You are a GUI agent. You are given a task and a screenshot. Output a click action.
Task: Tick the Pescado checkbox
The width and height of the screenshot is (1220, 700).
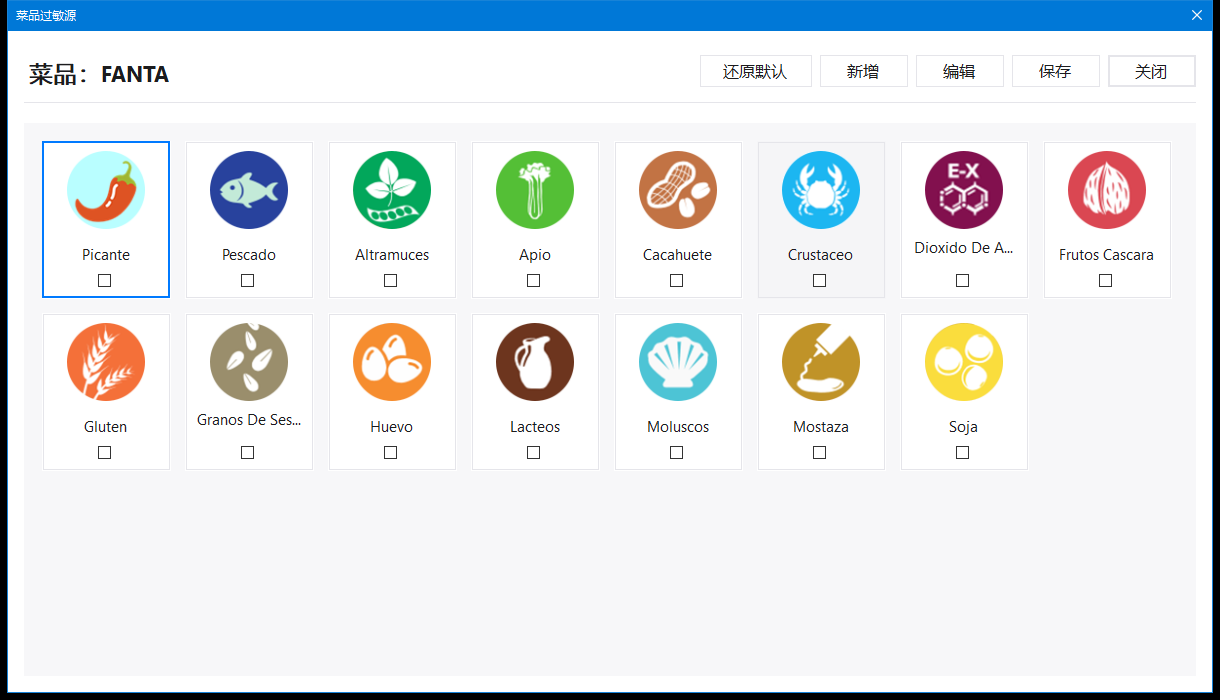click(x=248, y=281)
